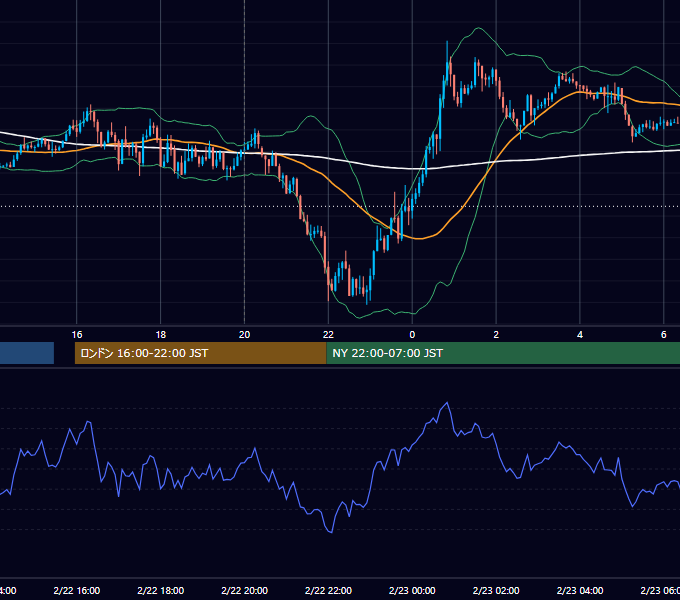Click the 2/22 22:00 indicator axis label

(328, 590)
